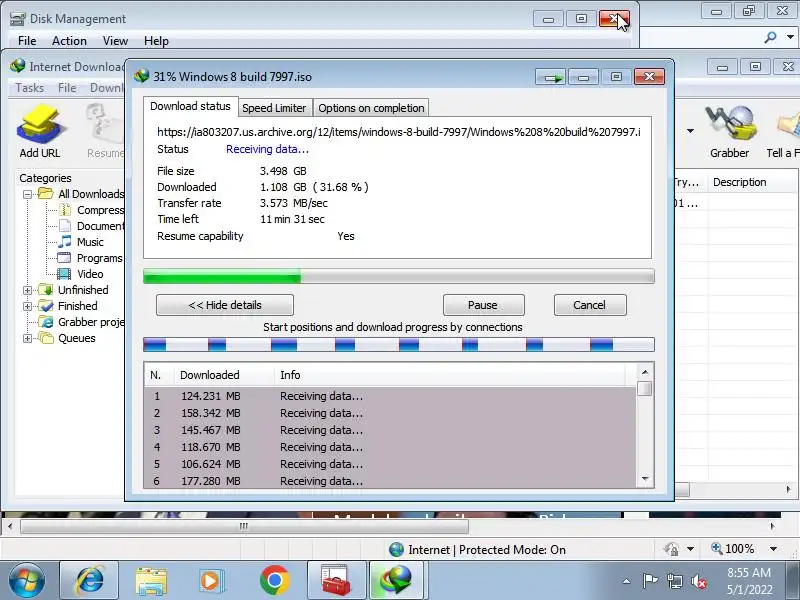Viewport: 800px width, 600px height.
Task: Click the connections progress segments bar
Action: (x=398, y=345)
